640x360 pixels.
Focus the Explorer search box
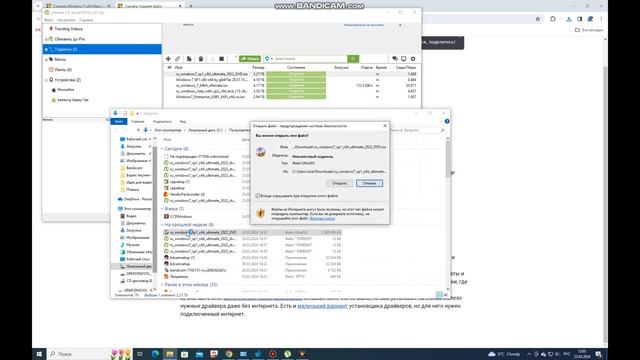(416, 130)
